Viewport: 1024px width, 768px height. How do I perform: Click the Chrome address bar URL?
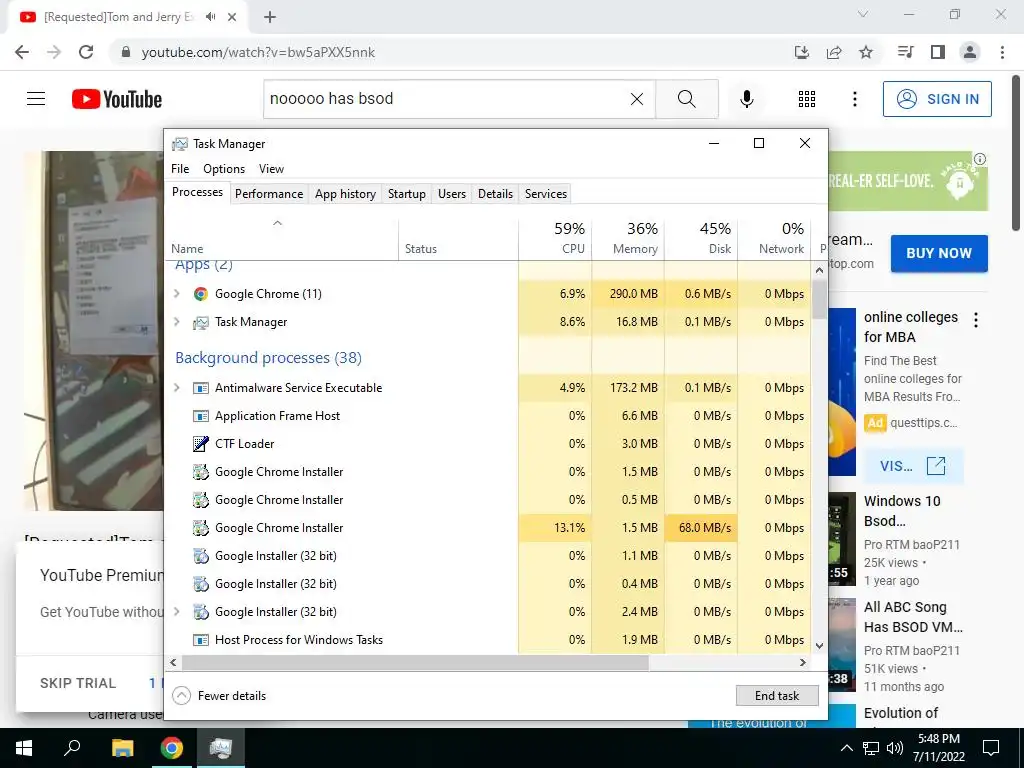pyautogui.click(x=258, y=52)
